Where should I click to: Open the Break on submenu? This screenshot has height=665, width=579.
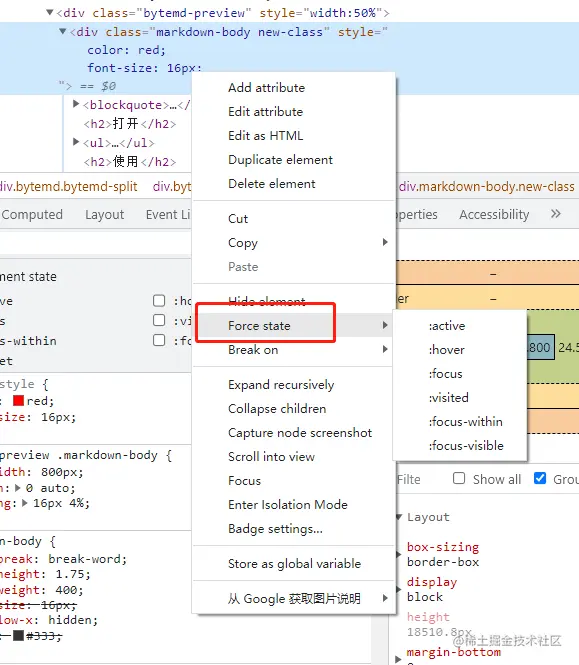[x=294, y=349]
